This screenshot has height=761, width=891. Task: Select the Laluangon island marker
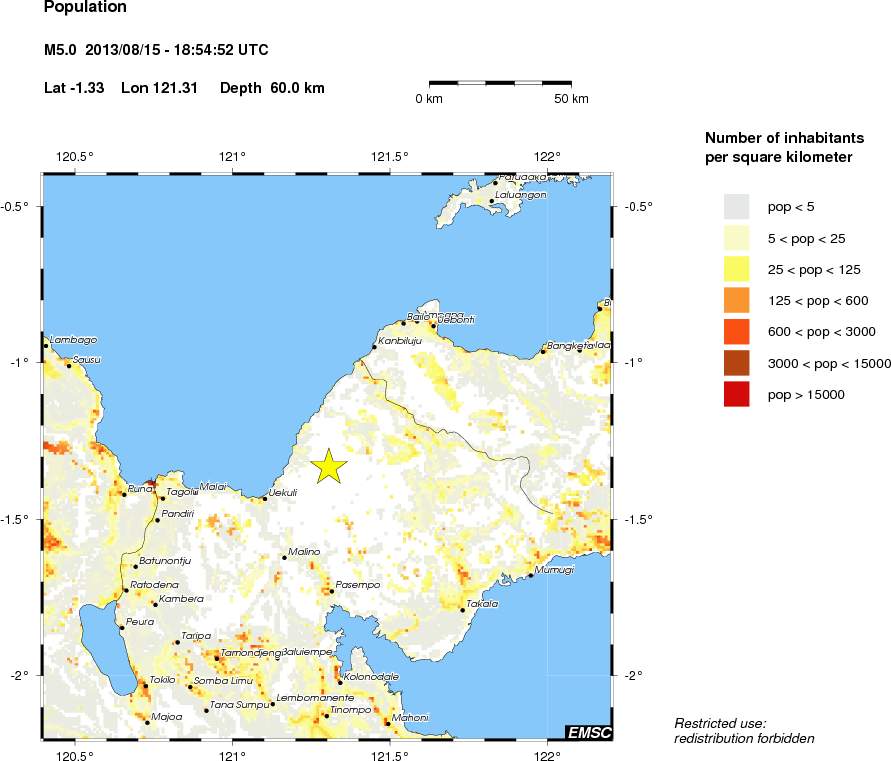coord(491,201)
